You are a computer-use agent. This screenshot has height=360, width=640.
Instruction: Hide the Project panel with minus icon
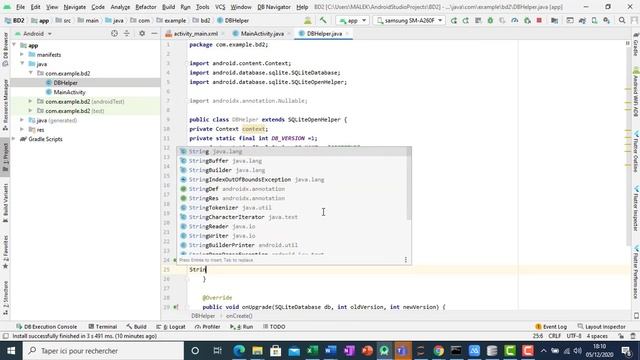click(154, 33)
